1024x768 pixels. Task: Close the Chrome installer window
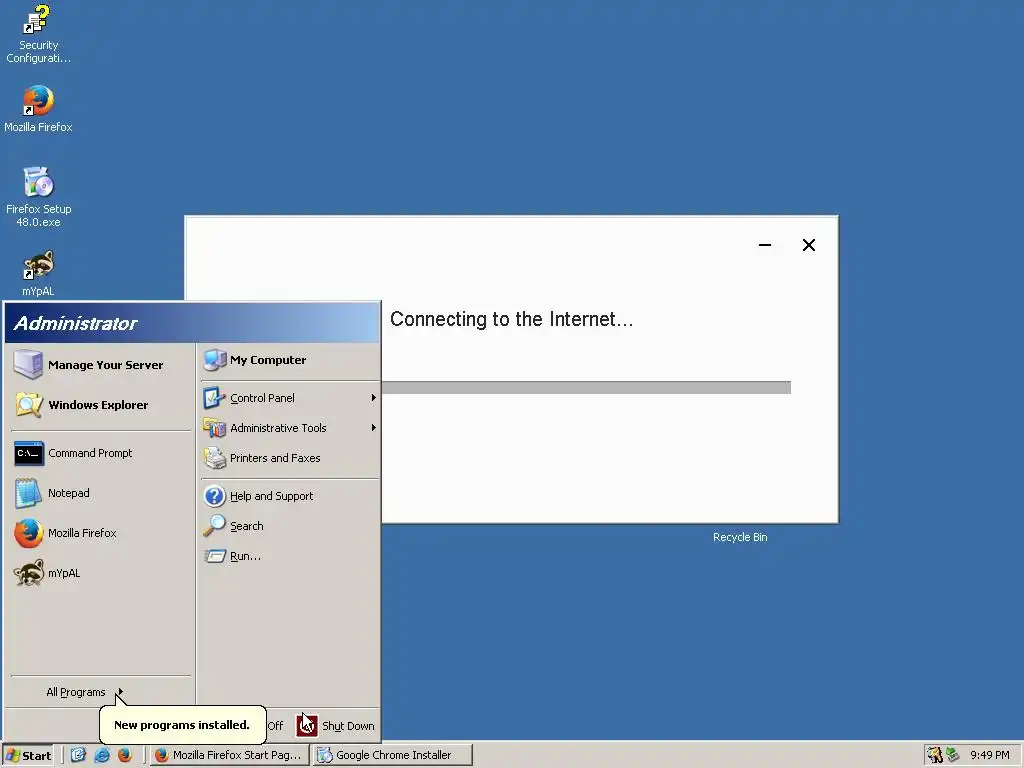[x=808, y=245]
